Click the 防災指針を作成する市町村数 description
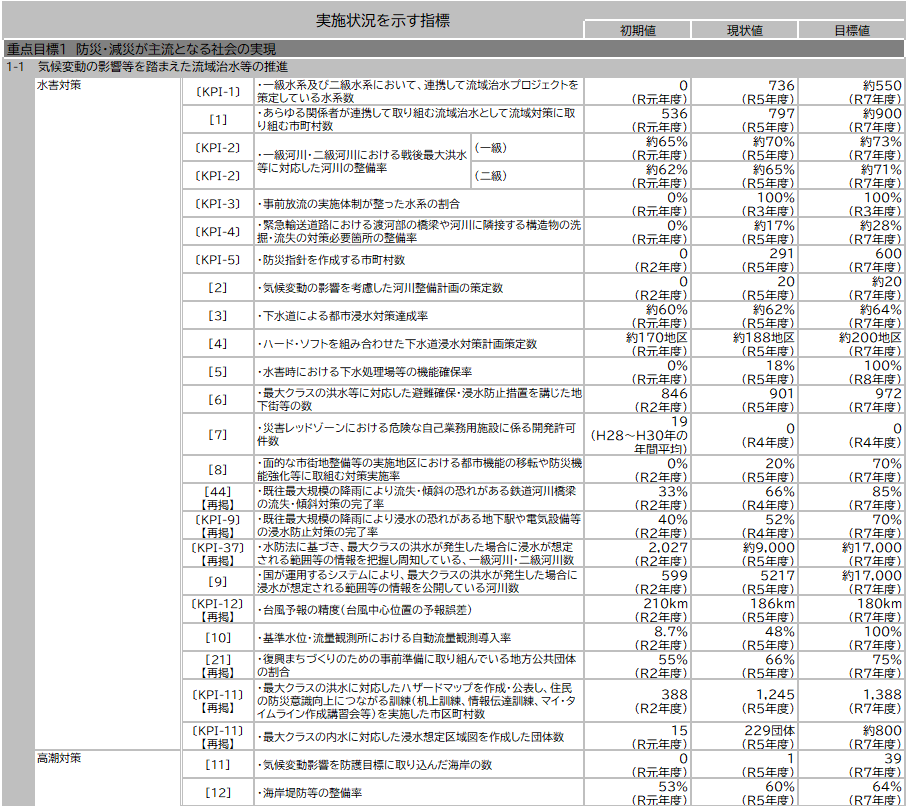908x806 pixels. click(x=331, y=260)
